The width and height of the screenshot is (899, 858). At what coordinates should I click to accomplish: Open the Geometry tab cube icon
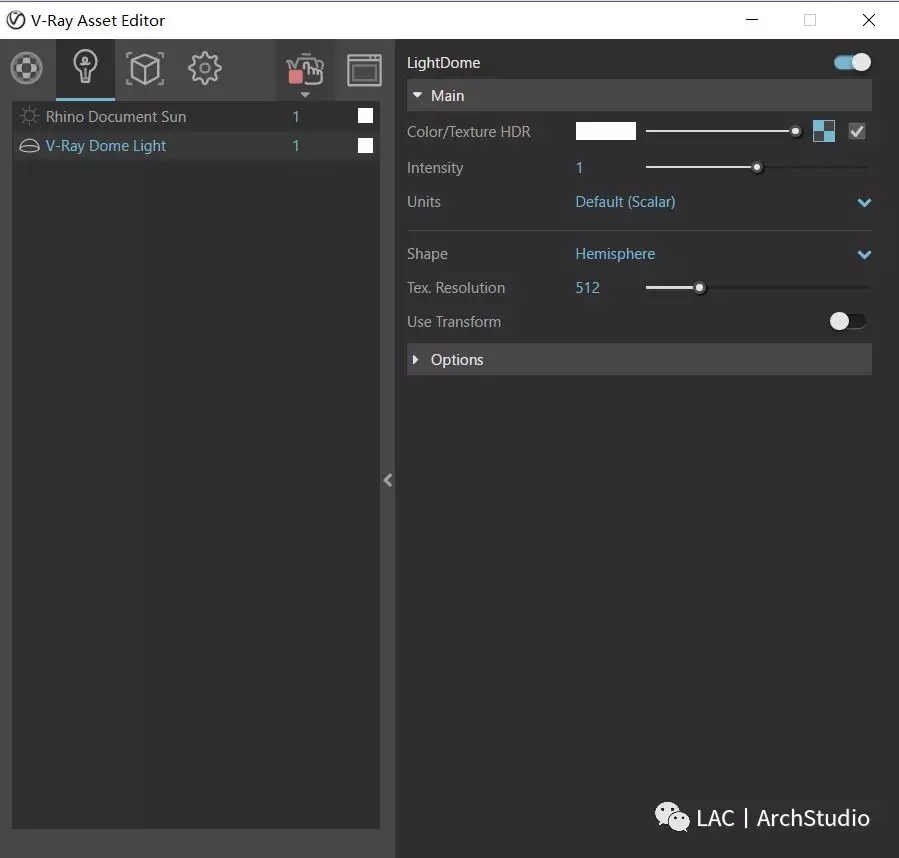(144, 69)
